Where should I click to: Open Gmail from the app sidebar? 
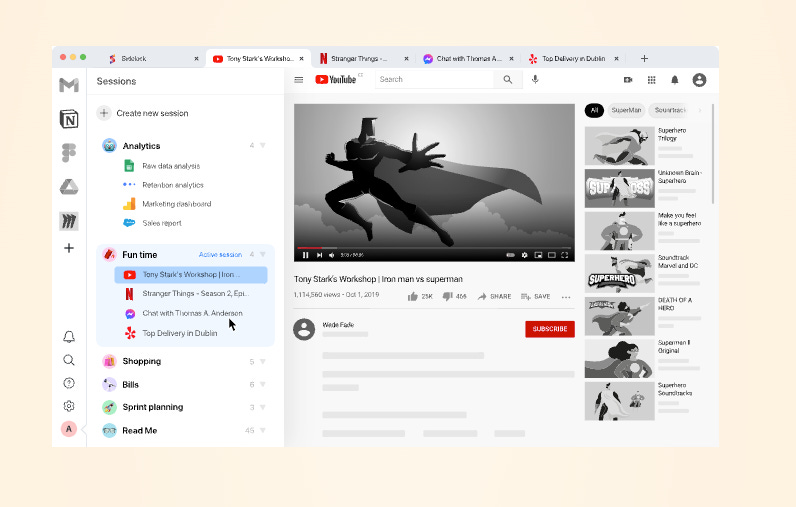pyautogui.click(x=69, y=85)
